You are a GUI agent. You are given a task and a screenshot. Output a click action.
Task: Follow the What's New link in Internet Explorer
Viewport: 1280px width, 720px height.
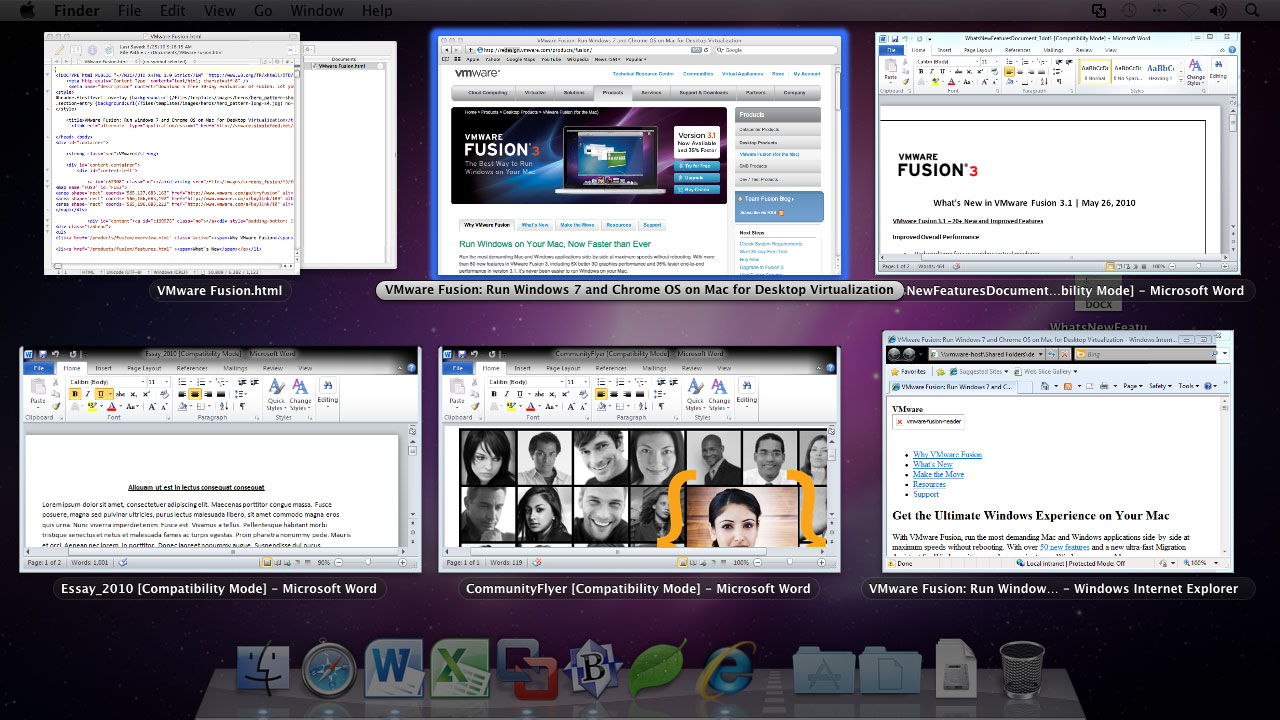[x=933, y=464]
